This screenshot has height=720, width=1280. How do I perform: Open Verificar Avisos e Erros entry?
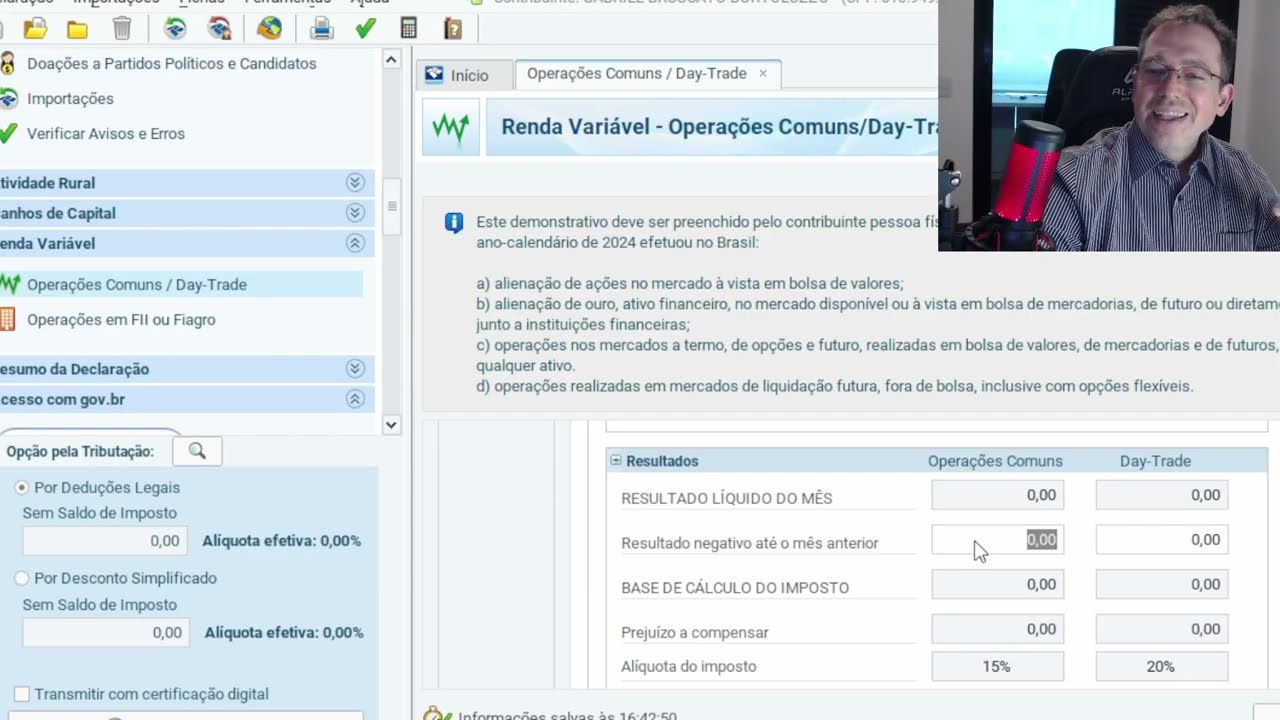(106, 133)
